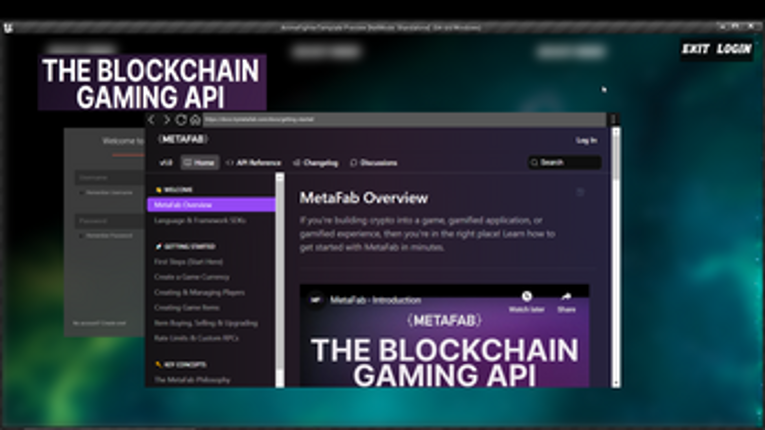The image size is (765, 430).
Task: Open Item Buying, Selling & Upgrading page
Action: [205, 323]
